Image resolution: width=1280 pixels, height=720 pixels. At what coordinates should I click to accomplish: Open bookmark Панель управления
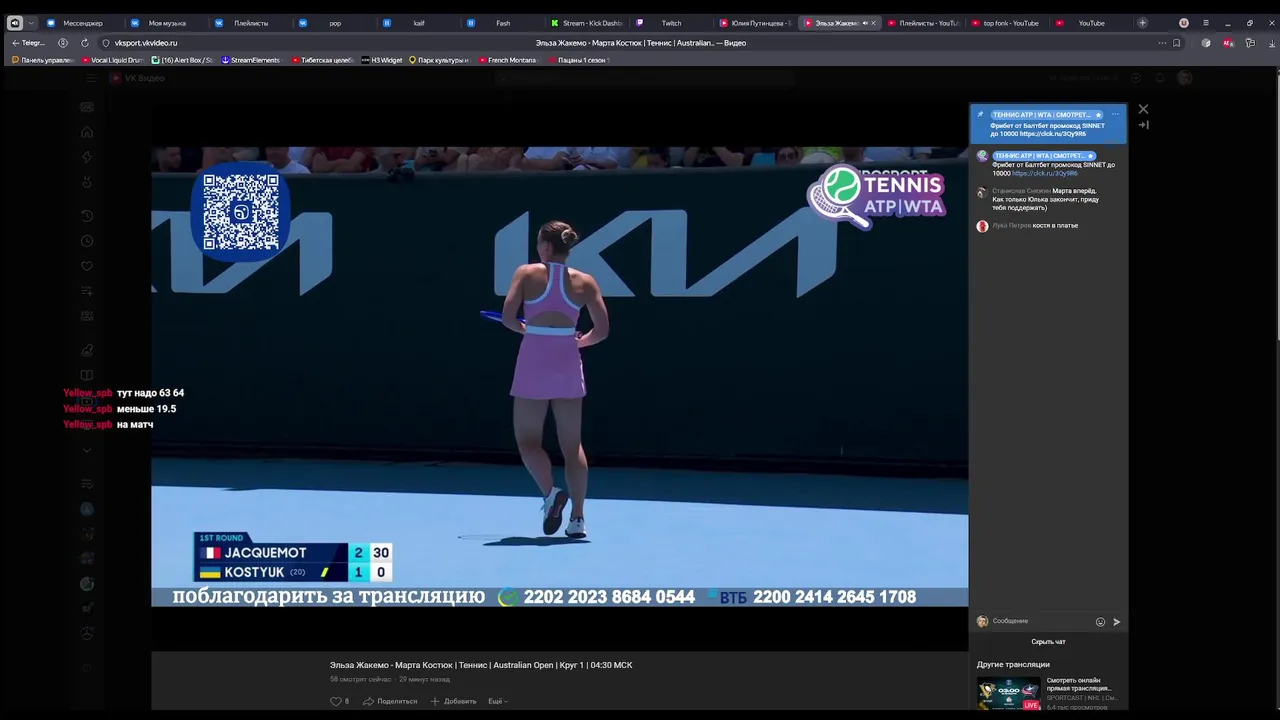43,60
